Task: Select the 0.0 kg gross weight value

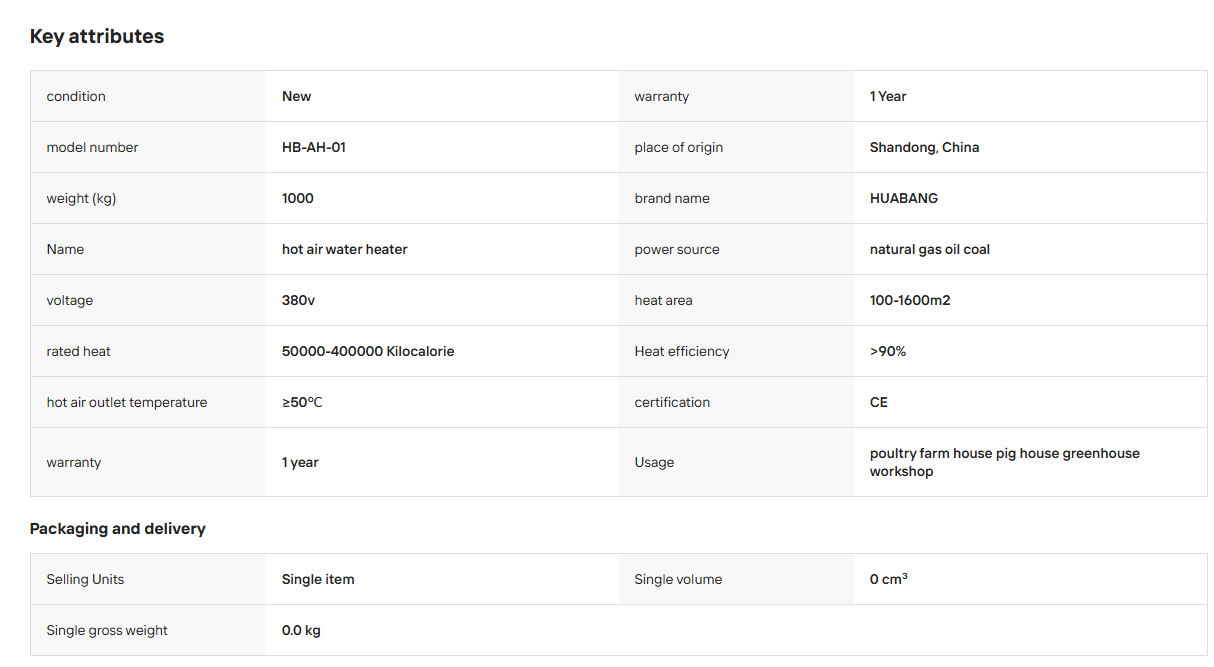Action: coord(301,630)
